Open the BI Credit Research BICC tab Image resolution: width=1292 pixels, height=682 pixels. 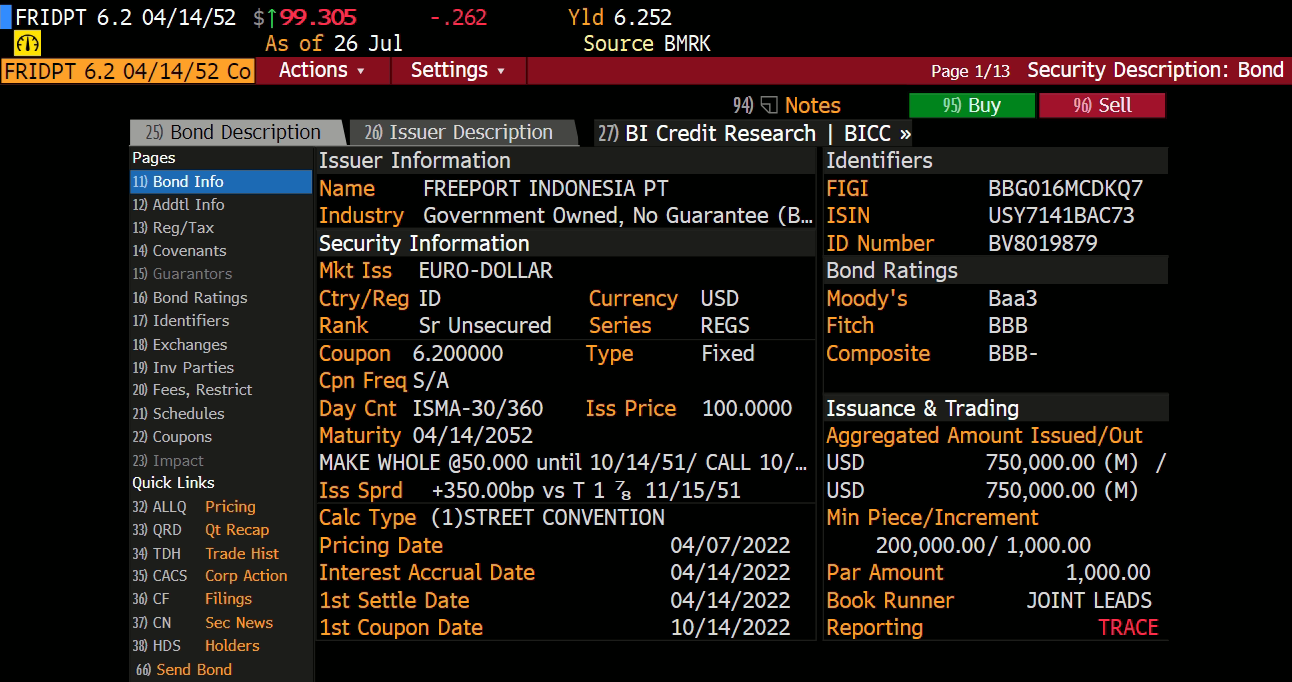(x=755, y=133)
